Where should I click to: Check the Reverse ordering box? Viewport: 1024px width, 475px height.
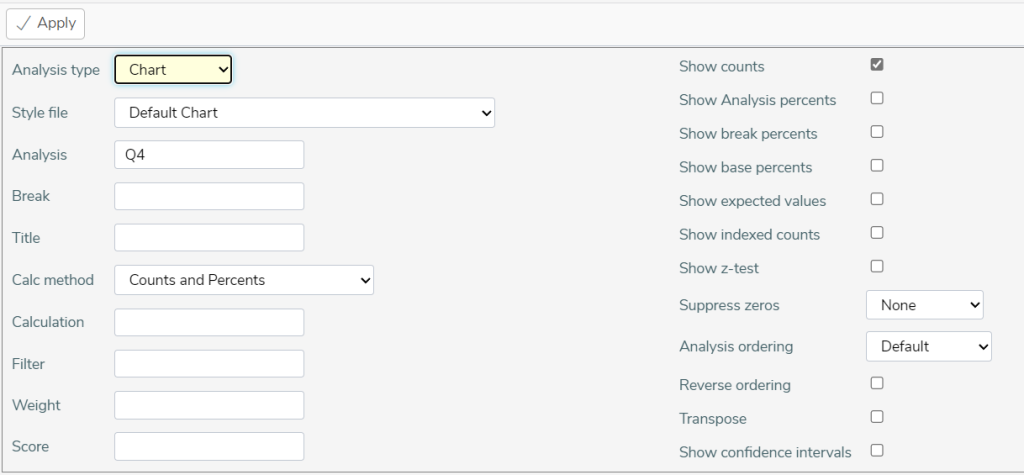(x=877, y=383)
